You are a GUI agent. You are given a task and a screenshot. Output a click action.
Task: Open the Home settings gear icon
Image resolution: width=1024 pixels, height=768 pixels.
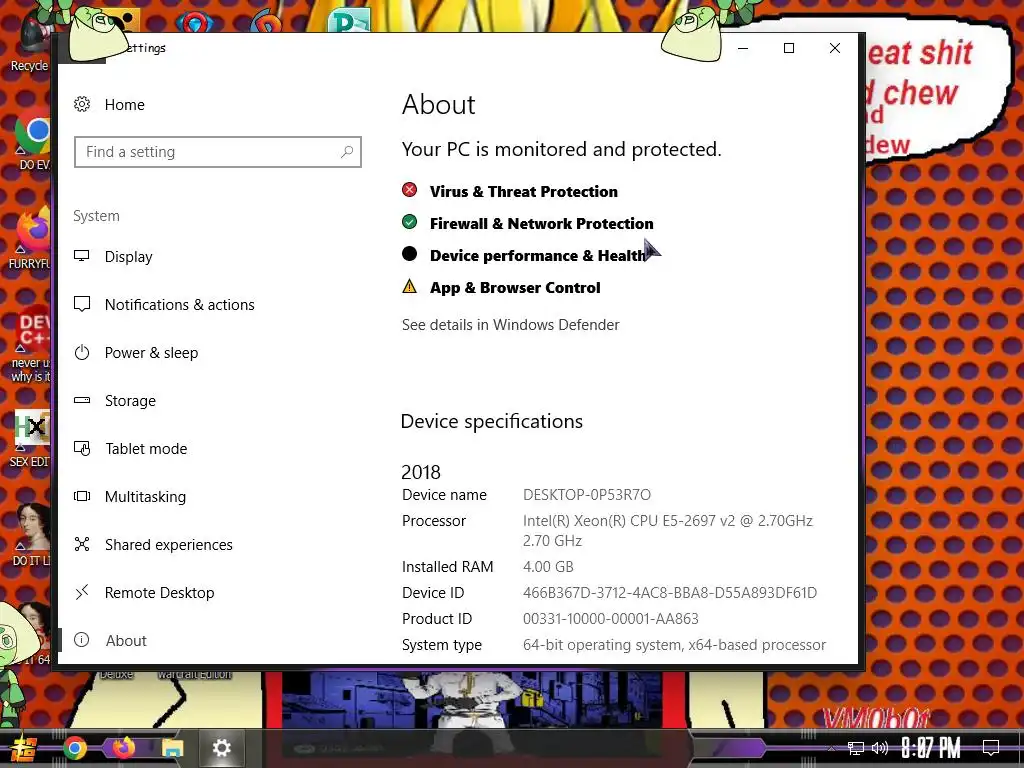coord(82,104)
